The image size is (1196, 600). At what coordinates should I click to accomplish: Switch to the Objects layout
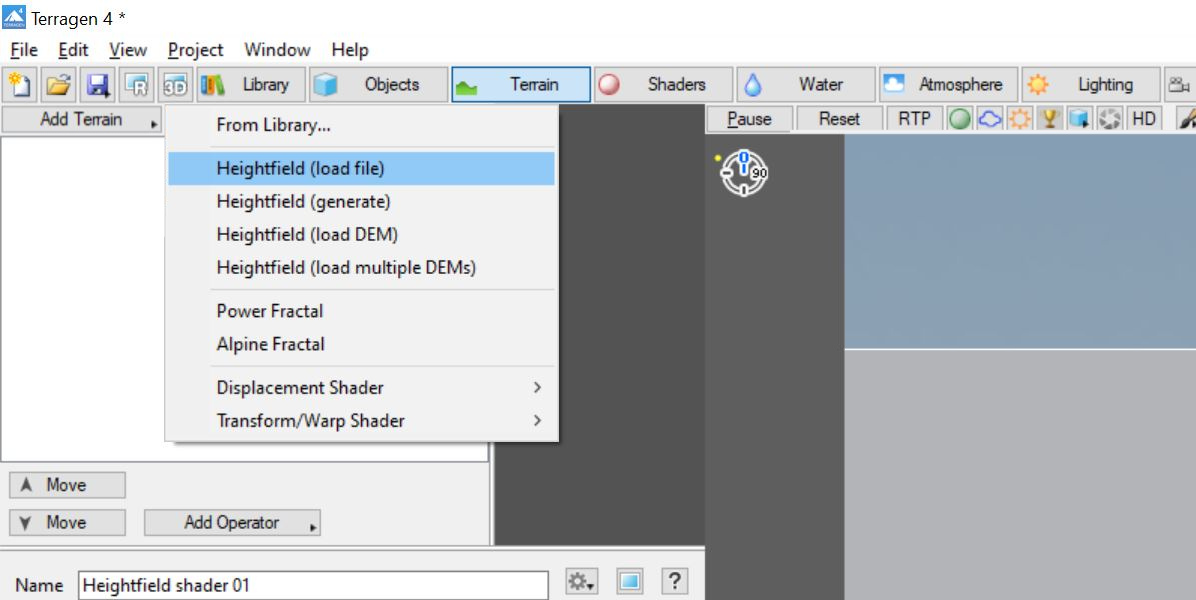[378, 85]
